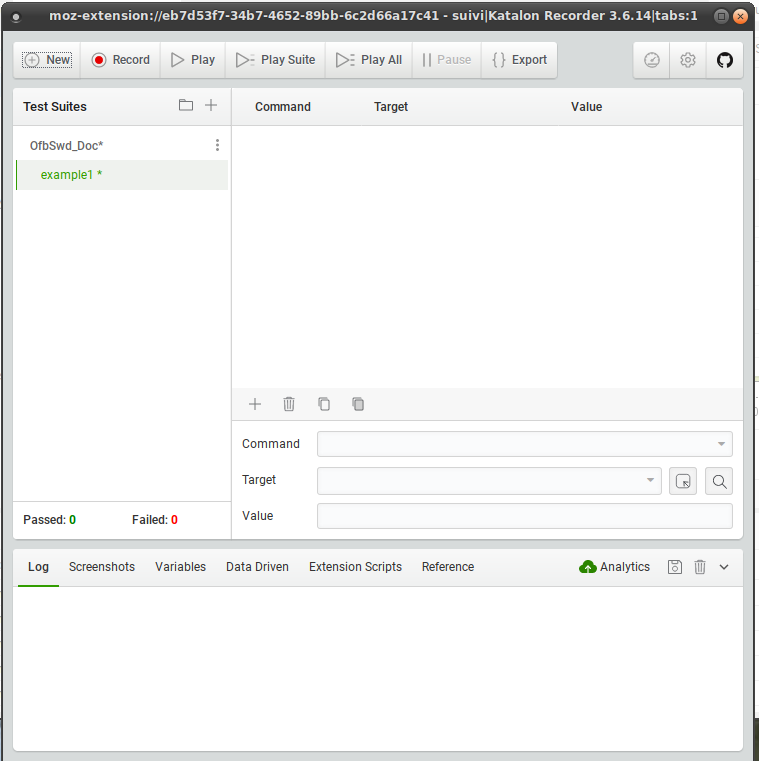This screenshot has height=761, width=759.
Task: Switch to the Reference tab
Action: pos(448,567)
